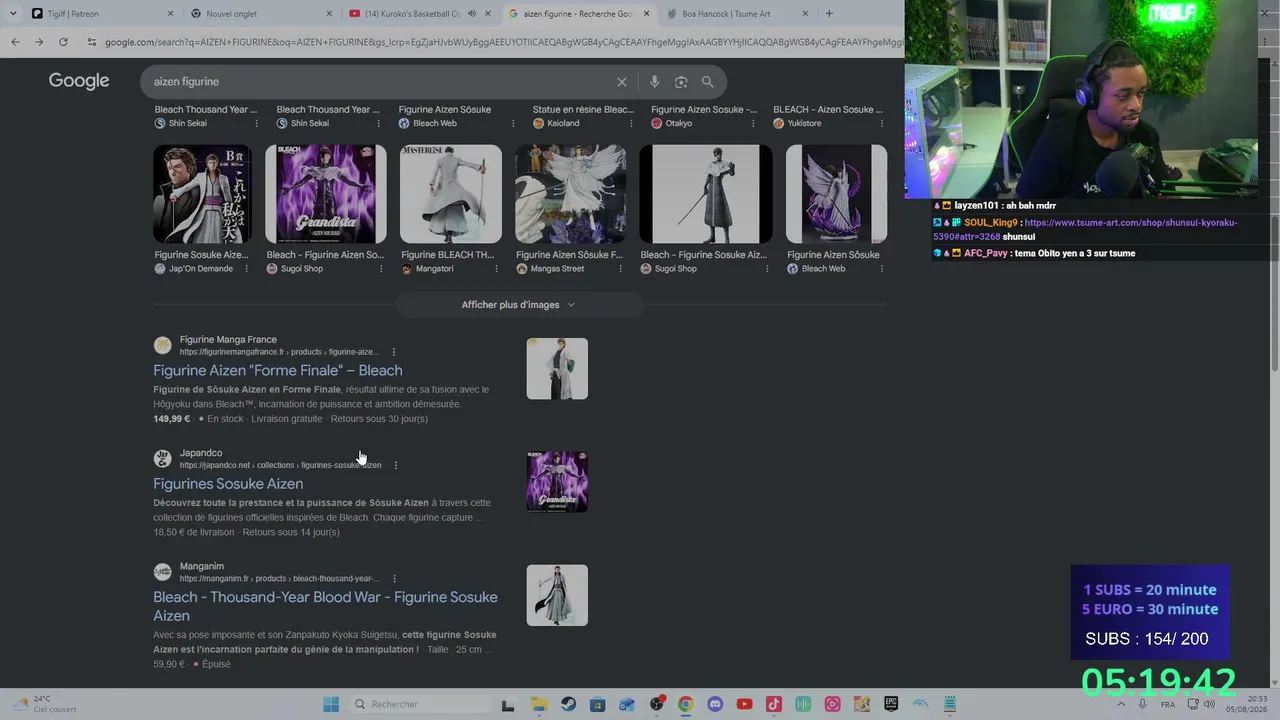Click the magnifier search icon in Google bar
This screenshot has height=720, width=1280.
(707, 82)
